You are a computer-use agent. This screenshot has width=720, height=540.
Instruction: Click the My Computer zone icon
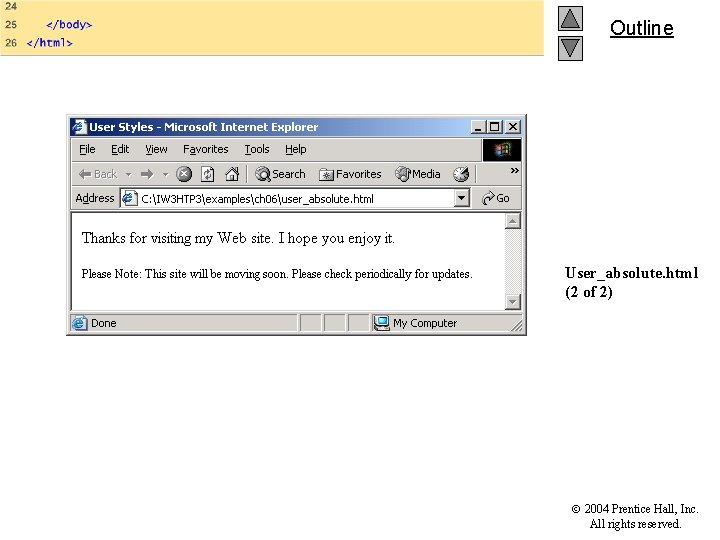pyautogui.click(x=381, y=323)
